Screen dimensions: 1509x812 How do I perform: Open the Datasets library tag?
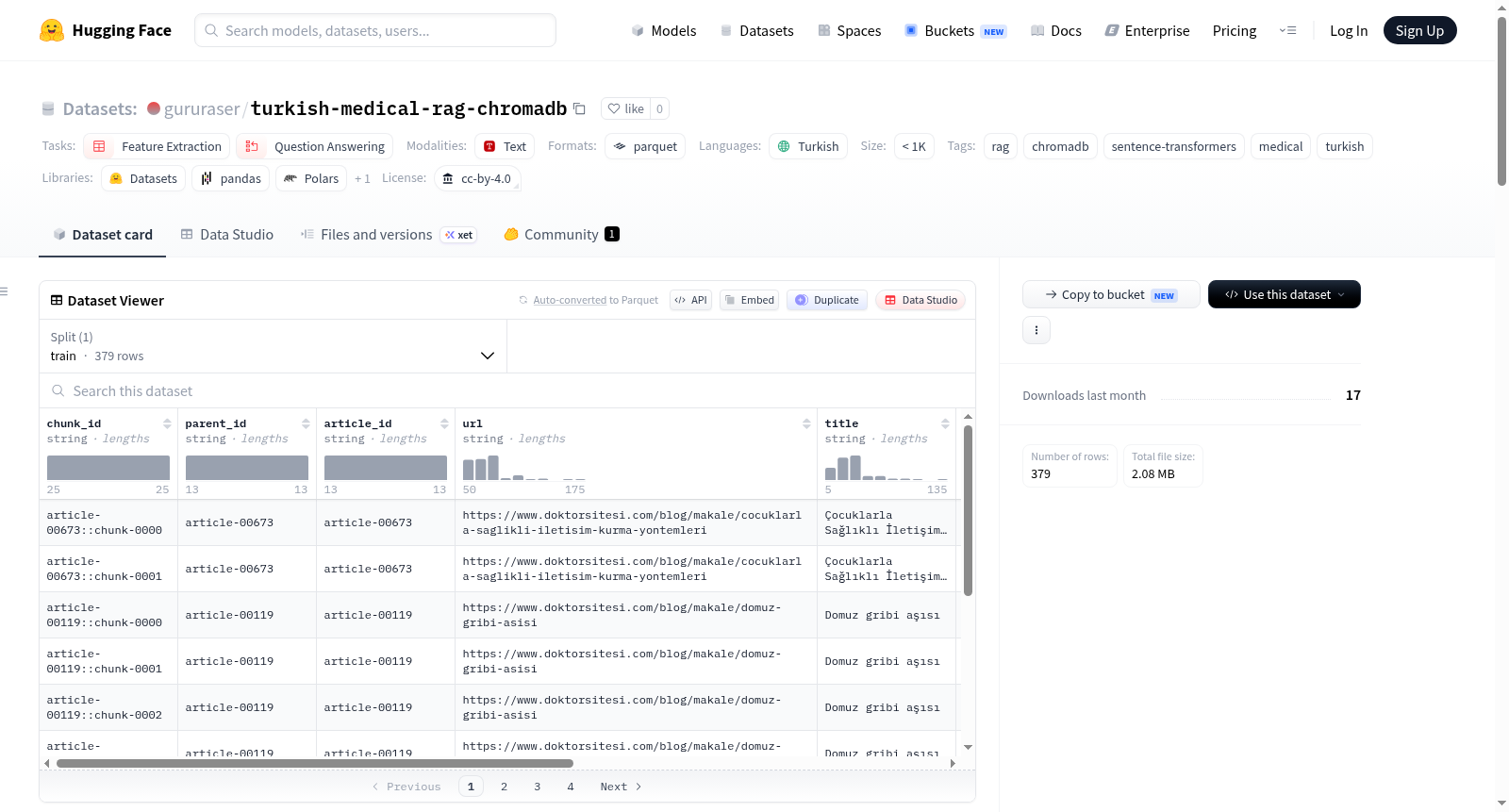pyautogui.click(x=143, y=178)
